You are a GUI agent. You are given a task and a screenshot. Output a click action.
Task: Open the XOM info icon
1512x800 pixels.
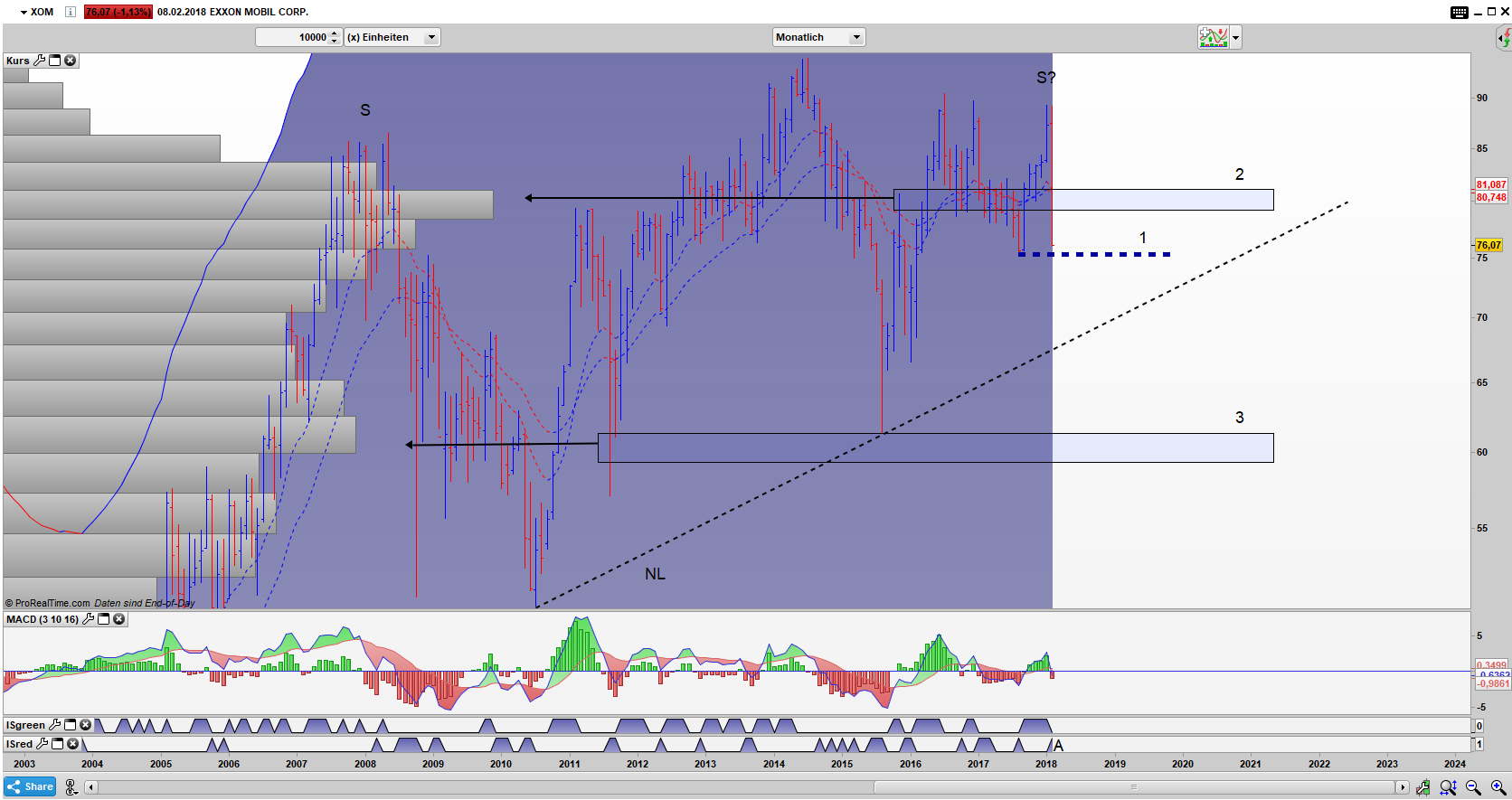71,12
